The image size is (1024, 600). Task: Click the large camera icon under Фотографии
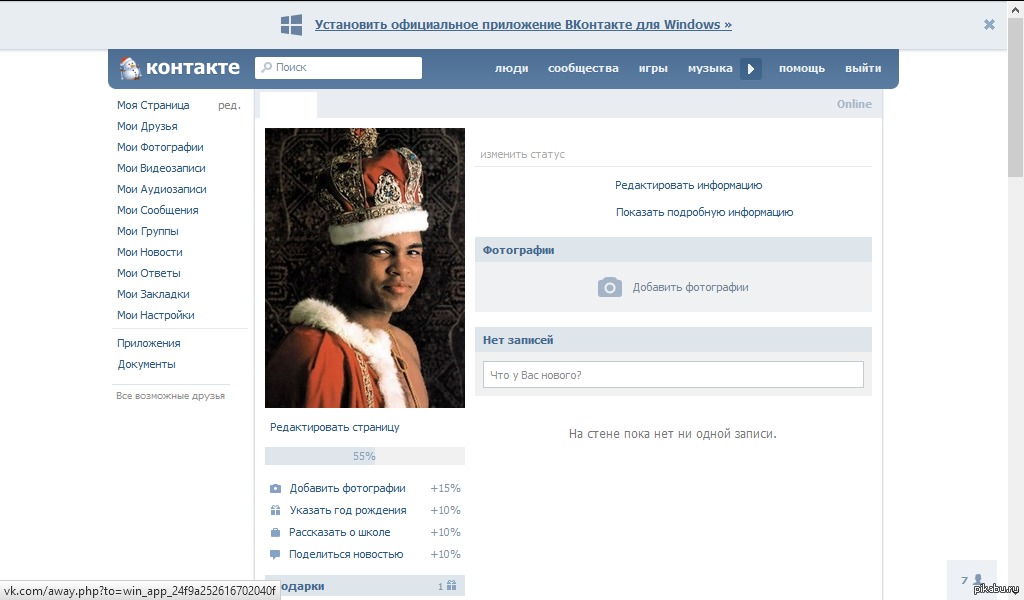[610, 288]
